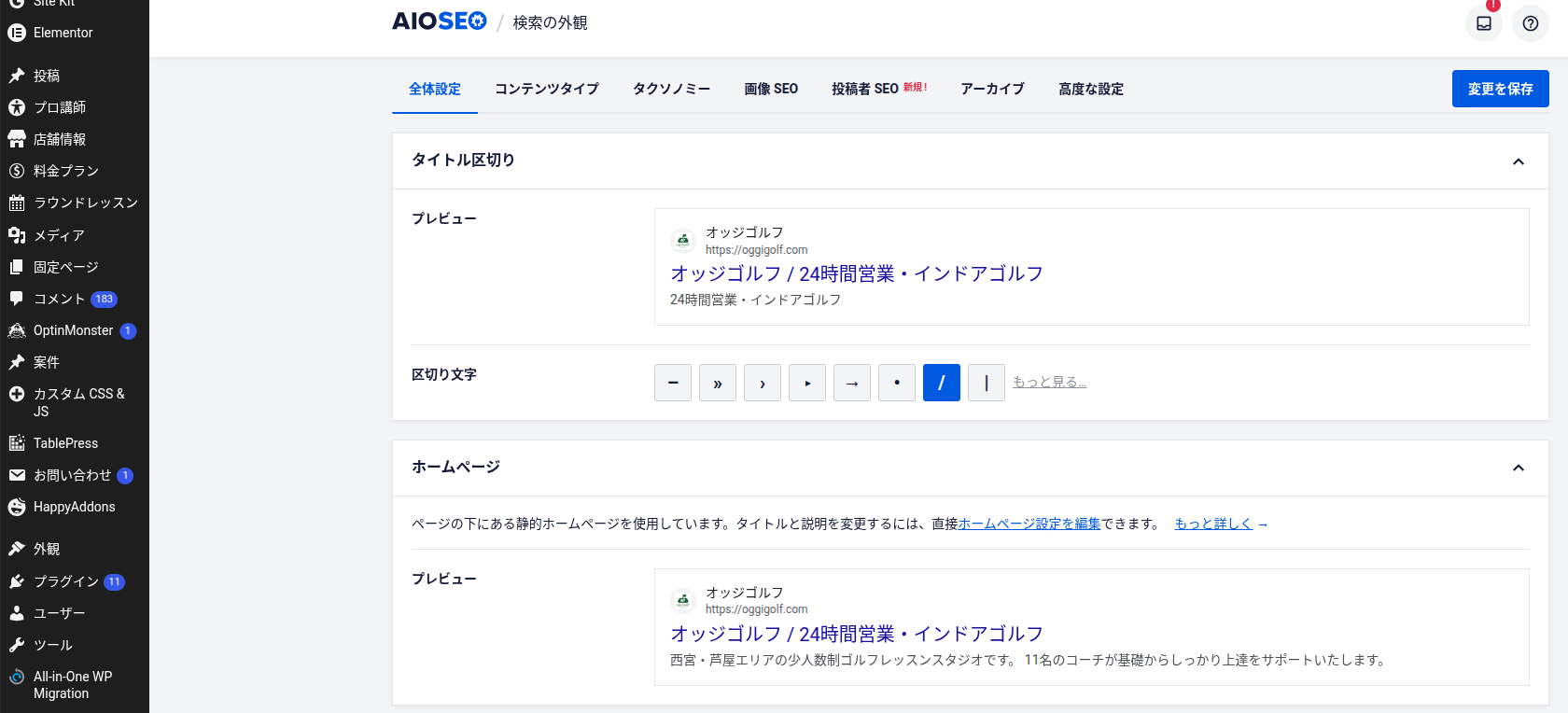Click the ラウンドレッスン calendar icon
The width and height of the screenshot is (1568, 713).
pos(17,203)
